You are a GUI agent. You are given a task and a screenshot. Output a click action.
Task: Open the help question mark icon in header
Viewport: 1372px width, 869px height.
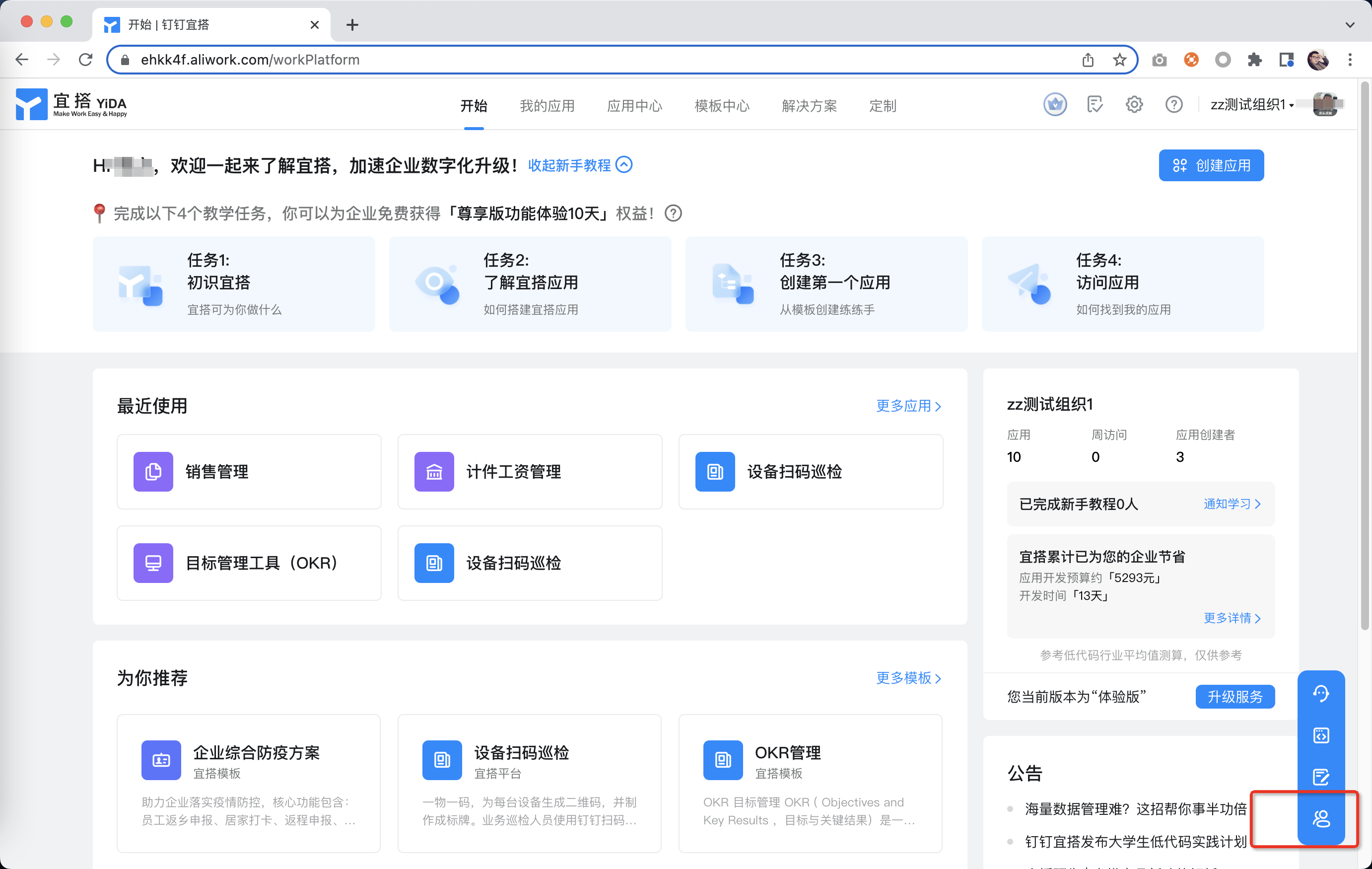click(1174, 104)
